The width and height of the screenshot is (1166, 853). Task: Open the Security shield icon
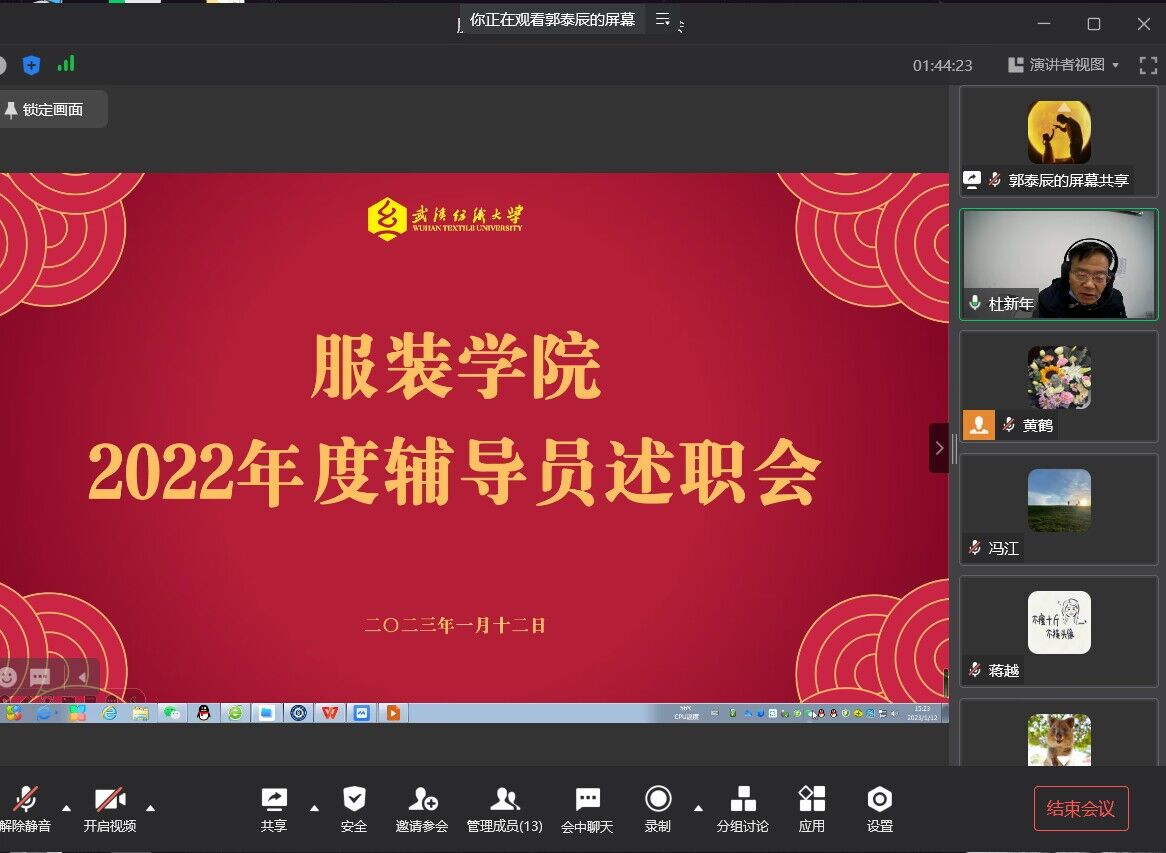coord(354,799)
